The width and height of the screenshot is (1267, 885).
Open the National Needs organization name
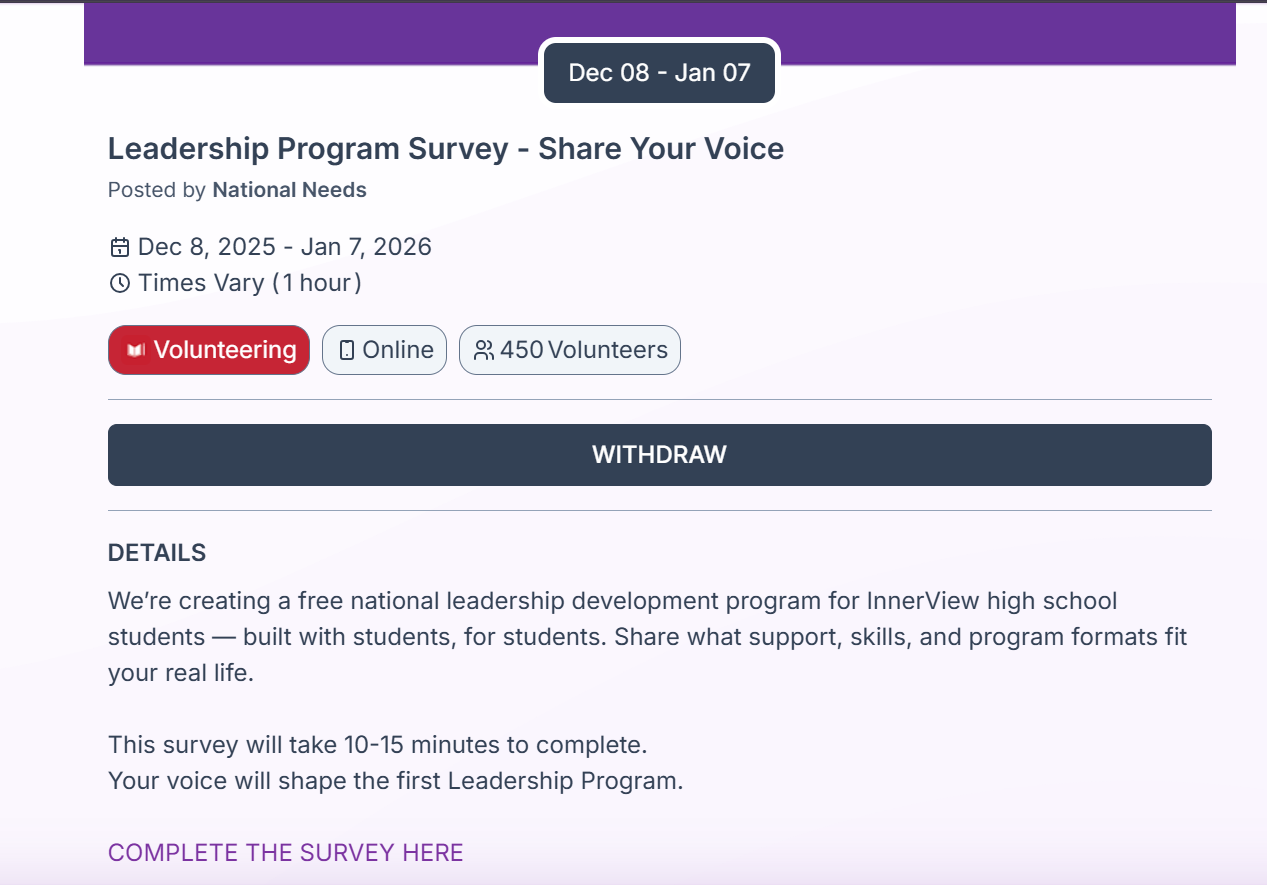click(289, 190)
